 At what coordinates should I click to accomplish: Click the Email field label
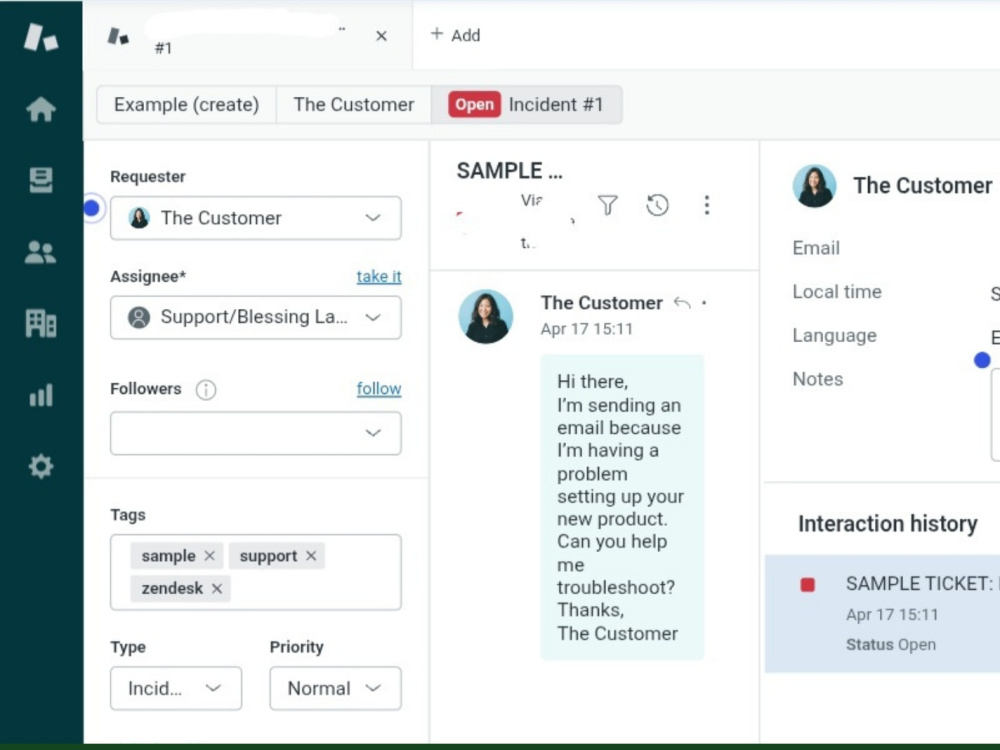pos(816,248)
